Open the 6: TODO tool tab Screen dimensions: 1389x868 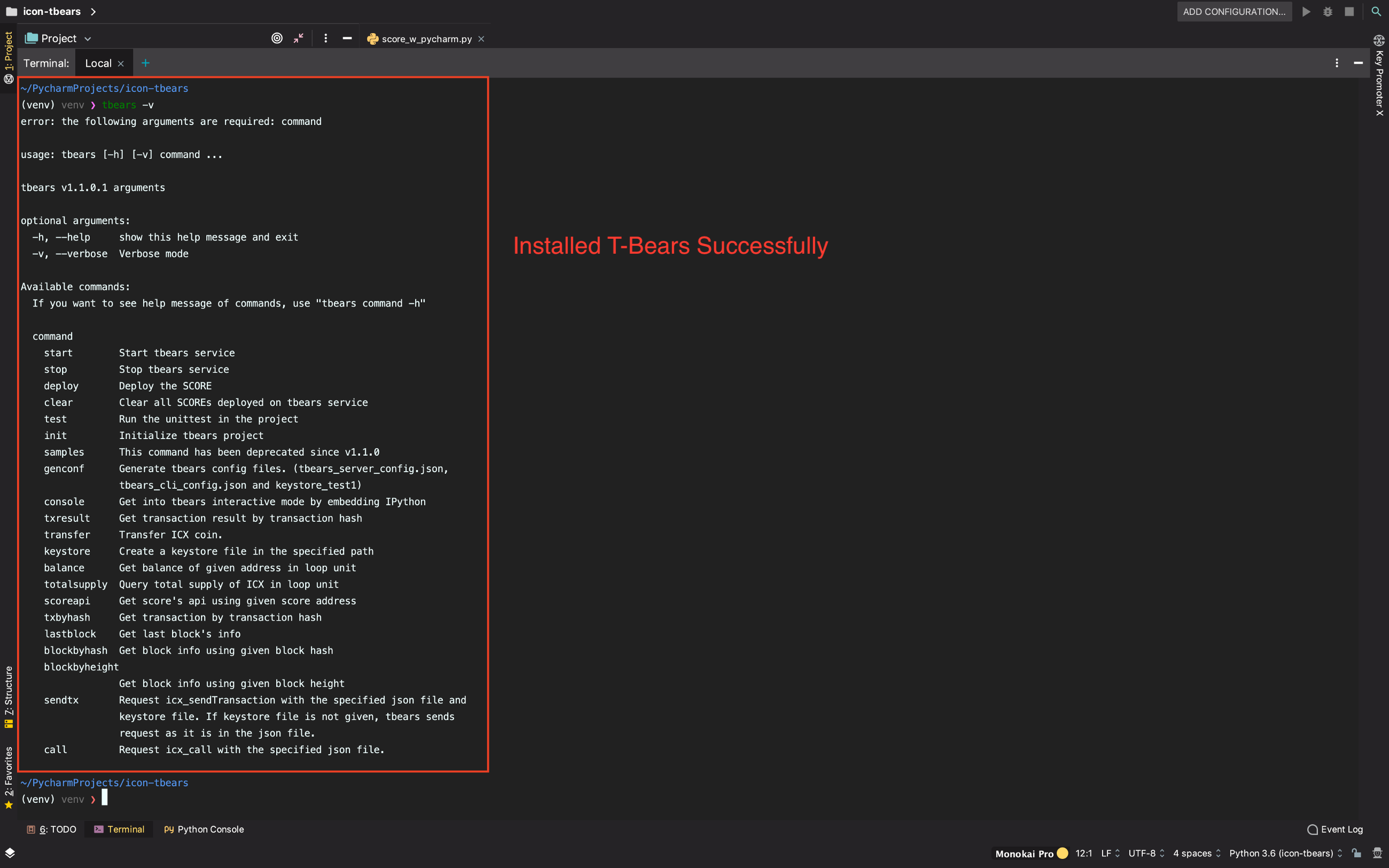(x=52, y=829)
